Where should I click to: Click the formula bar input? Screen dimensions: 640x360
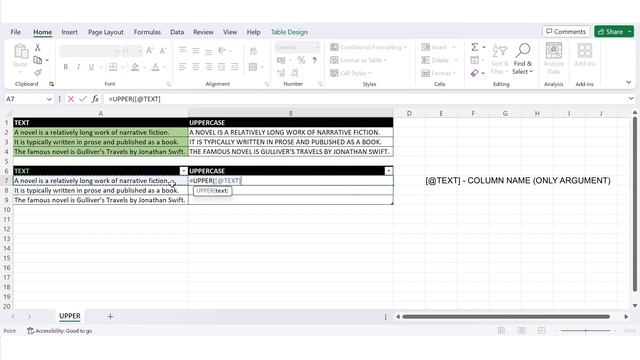coord(365,99)
